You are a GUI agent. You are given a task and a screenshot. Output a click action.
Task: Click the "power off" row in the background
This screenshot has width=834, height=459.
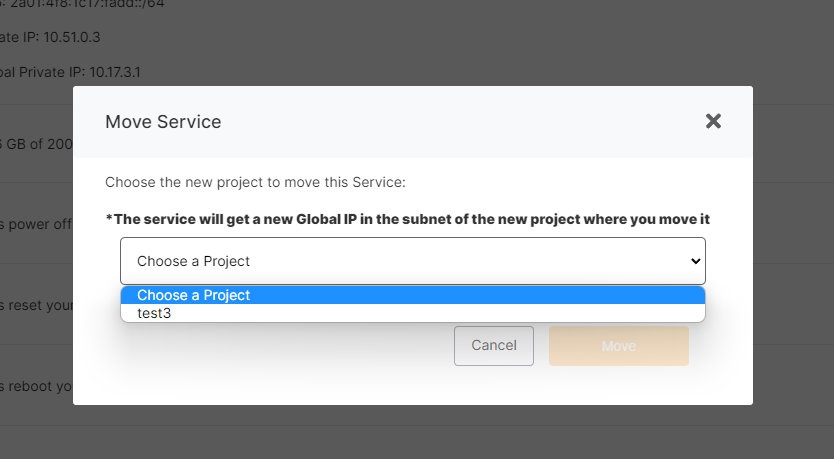[x=36, y=224]
